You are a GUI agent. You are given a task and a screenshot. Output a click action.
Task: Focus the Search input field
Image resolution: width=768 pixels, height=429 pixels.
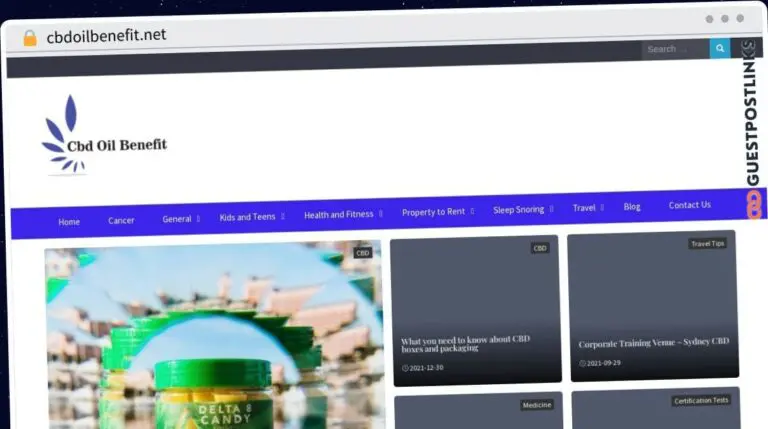[x=676, y=49]
